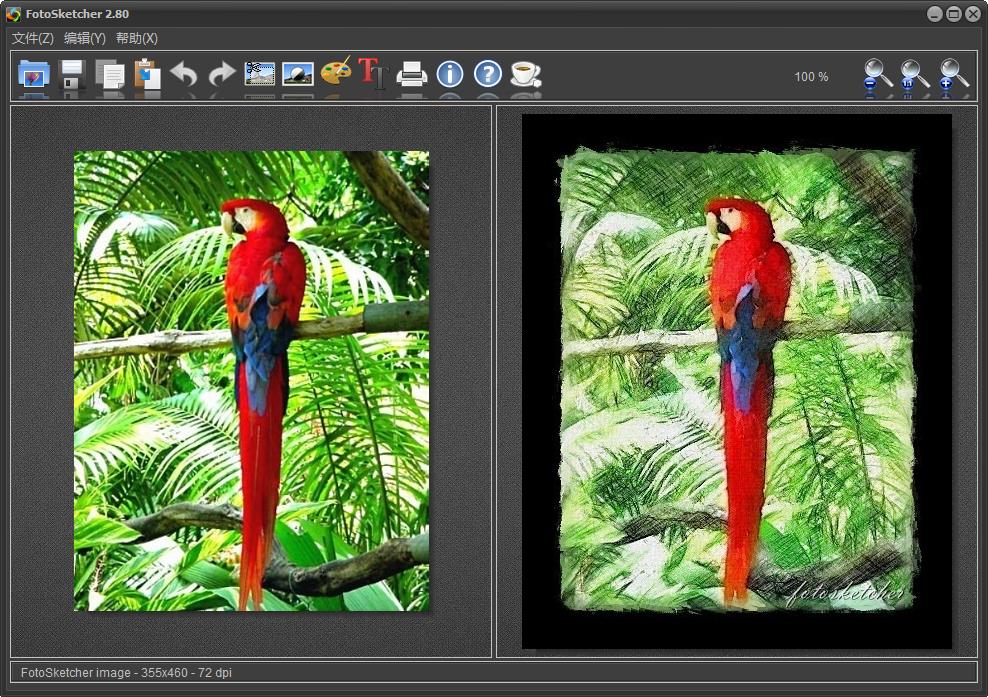Open the 文件(Z) menu
988x697 pixels.
(x=32, y=38)
